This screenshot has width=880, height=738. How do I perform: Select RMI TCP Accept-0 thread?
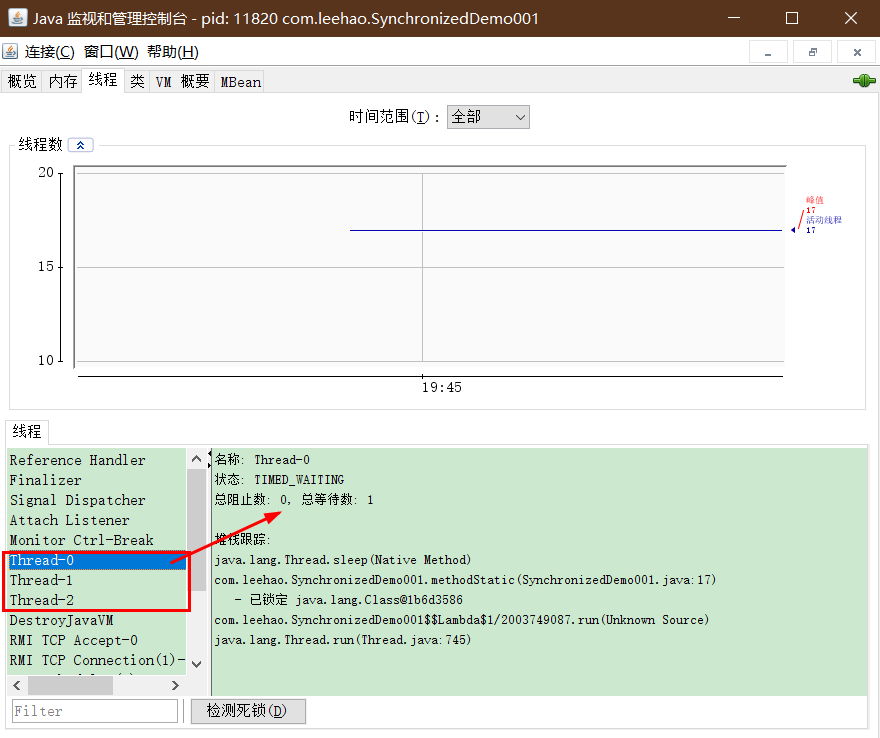(x=97, y=640)
